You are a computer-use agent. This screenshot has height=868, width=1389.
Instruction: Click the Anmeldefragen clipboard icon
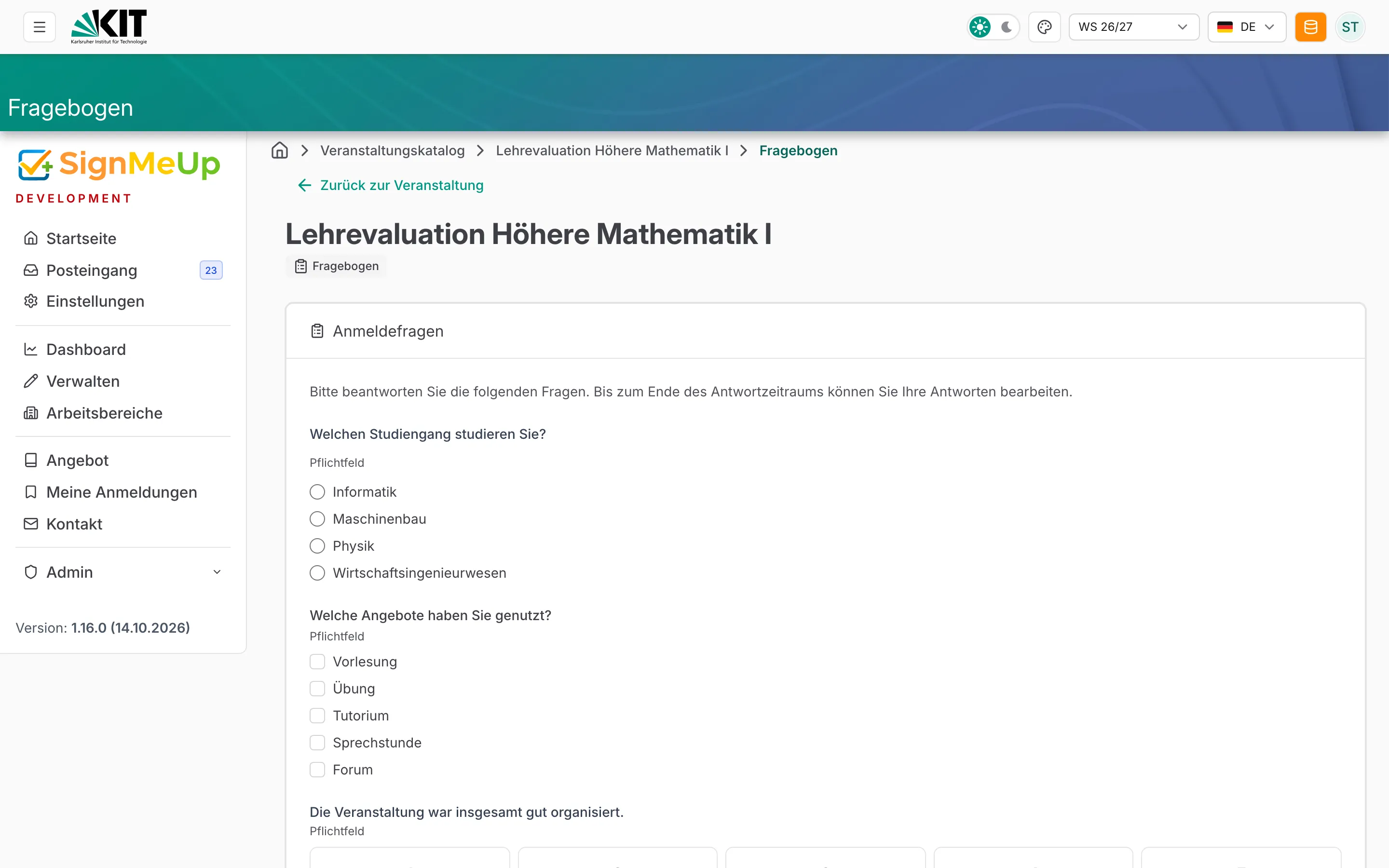[x=317, y=331]
